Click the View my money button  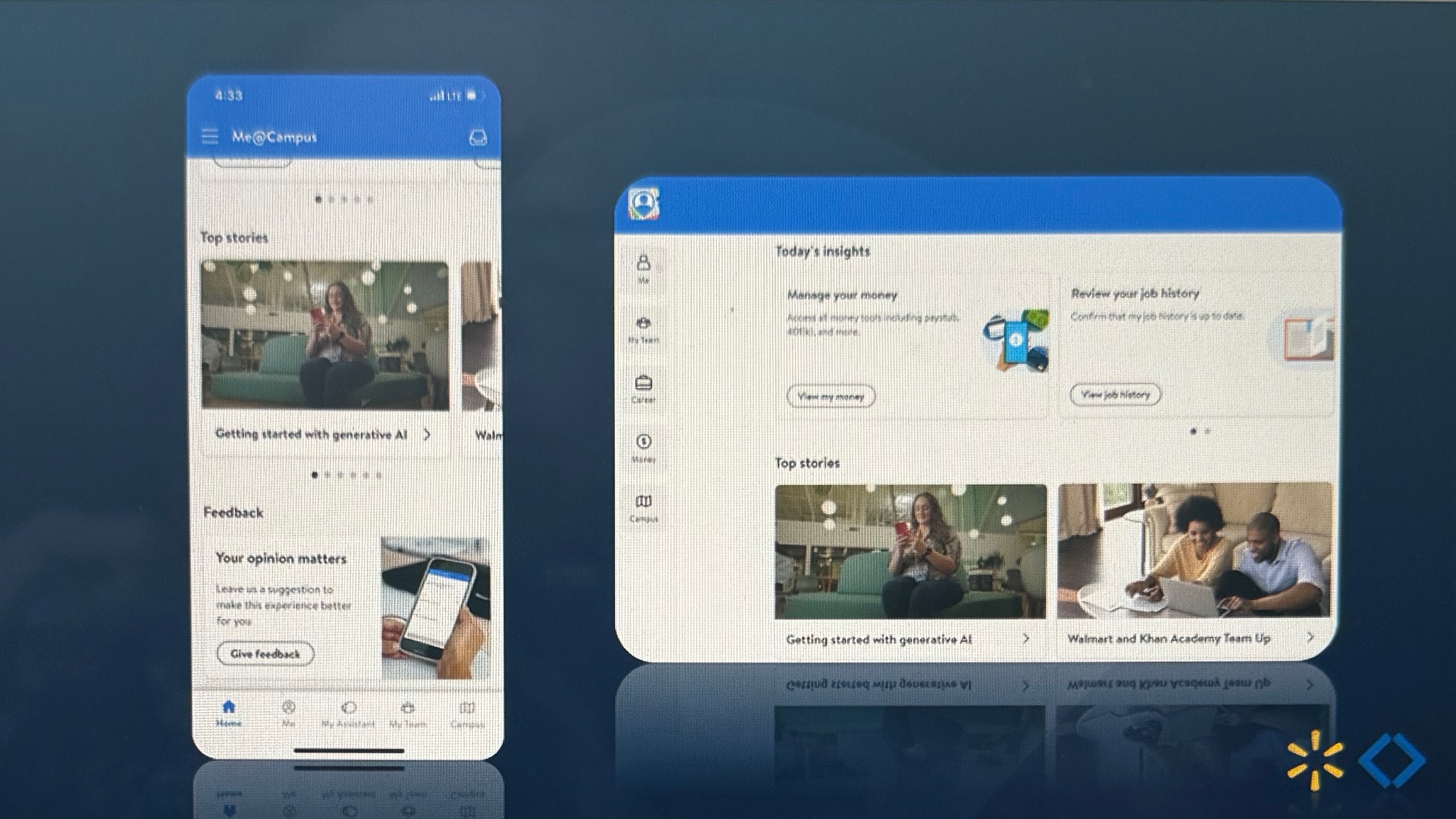pos(831,396)
